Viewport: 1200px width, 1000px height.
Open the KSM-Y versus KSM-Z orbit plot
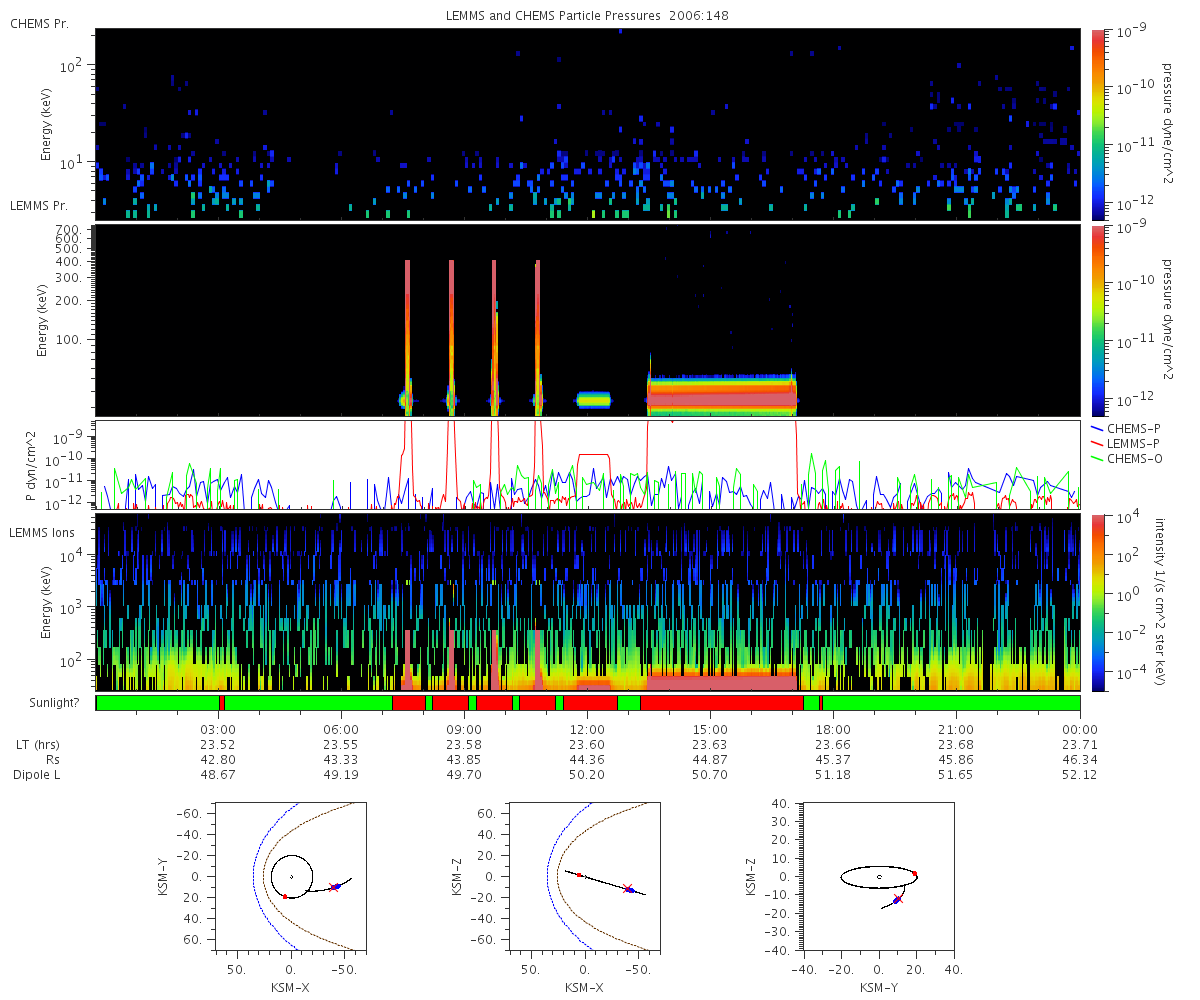pyautogui.click(x=879, y=875)
